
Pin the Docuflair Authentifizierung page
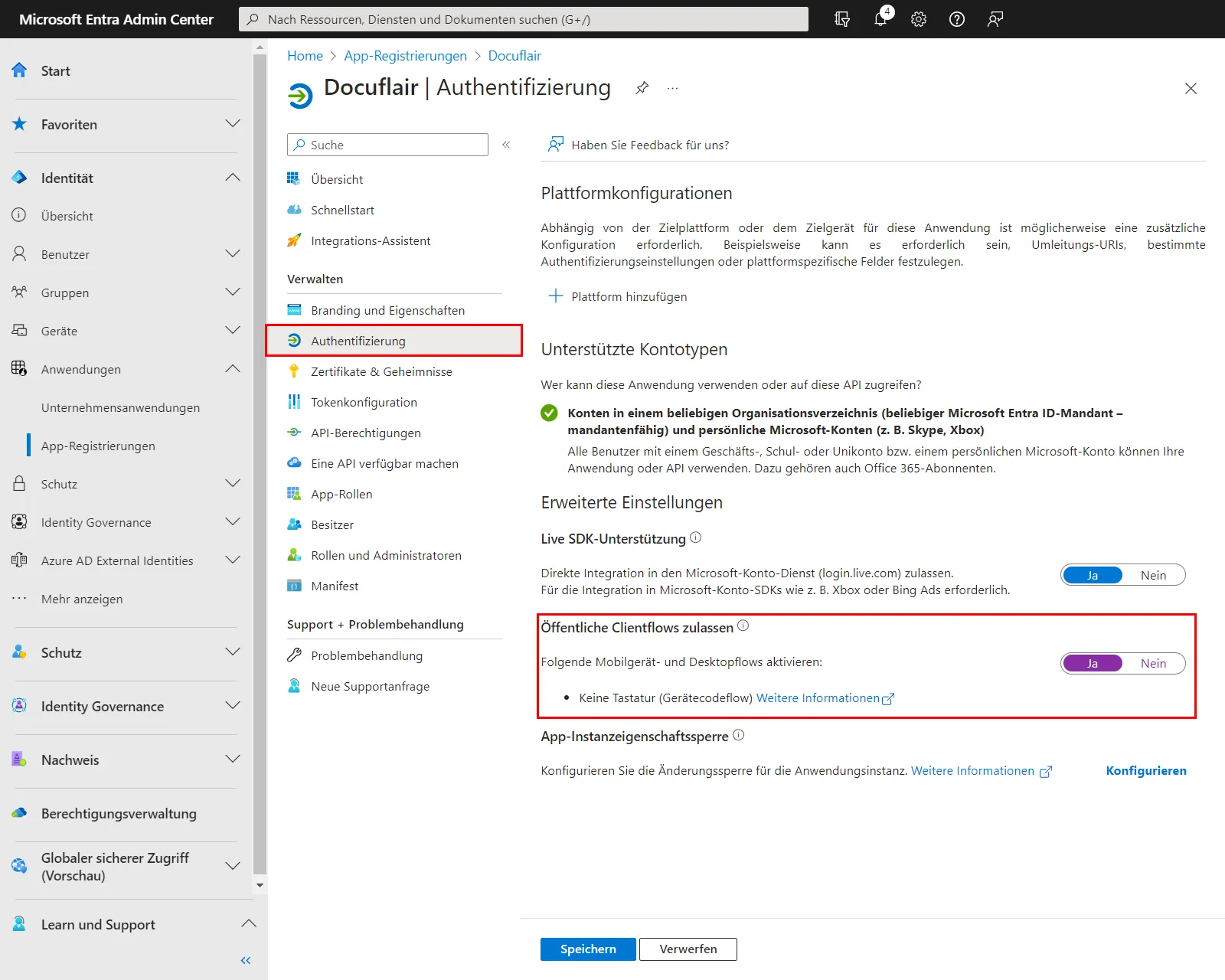coord(642,88)
